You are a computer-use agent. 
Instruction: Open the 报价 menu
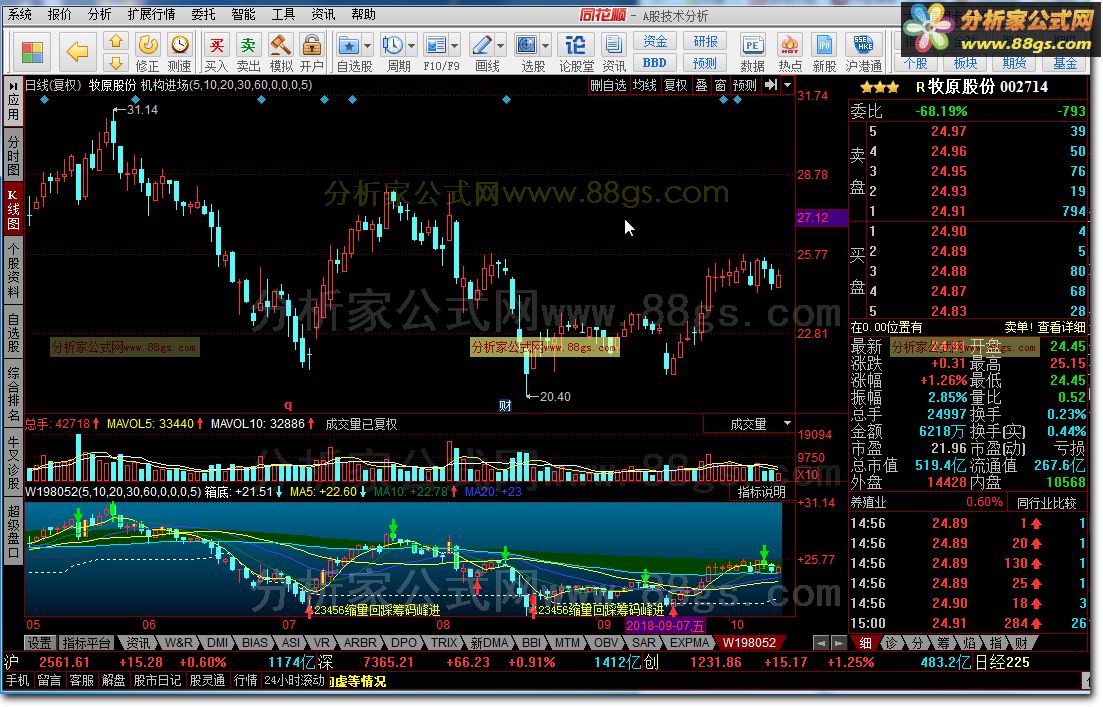pyautogui.click(x=59, y=14)
